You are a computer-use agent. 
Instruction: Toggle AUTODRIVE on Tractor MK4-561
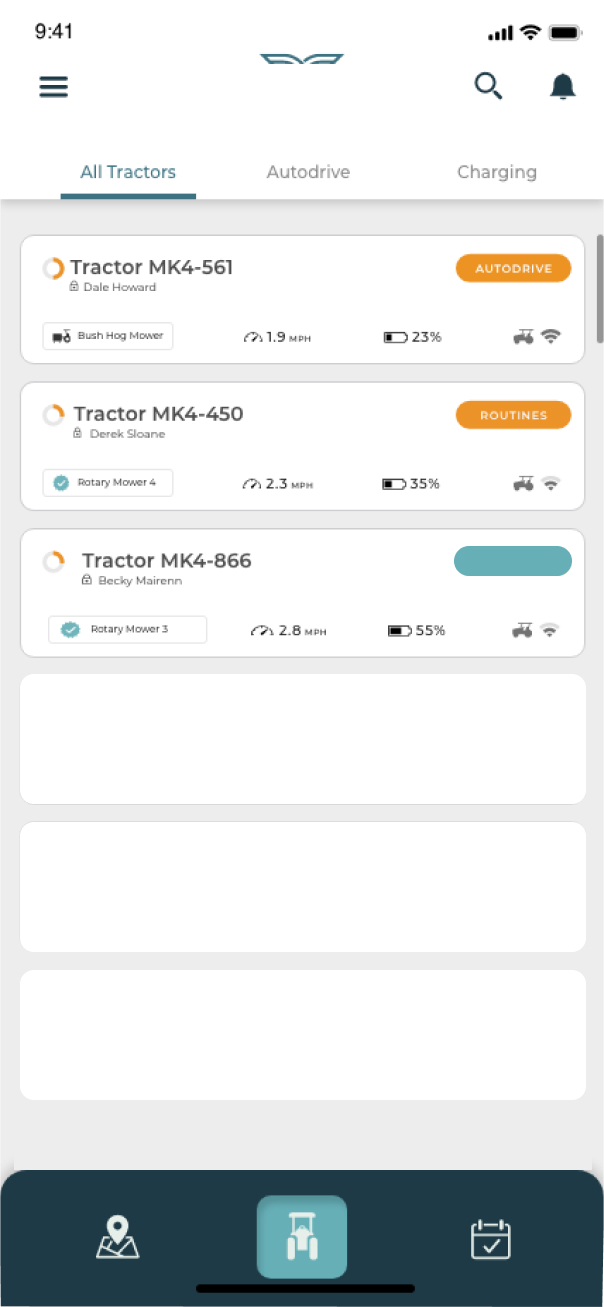click(x=513, y=268)
